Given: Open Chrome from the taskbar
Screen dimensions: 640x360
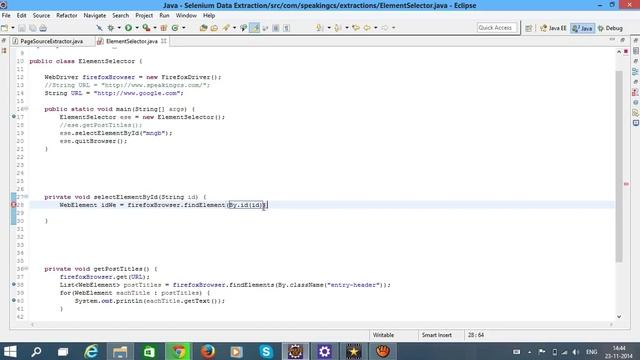Looking at the screenshot, I should 178,351.
